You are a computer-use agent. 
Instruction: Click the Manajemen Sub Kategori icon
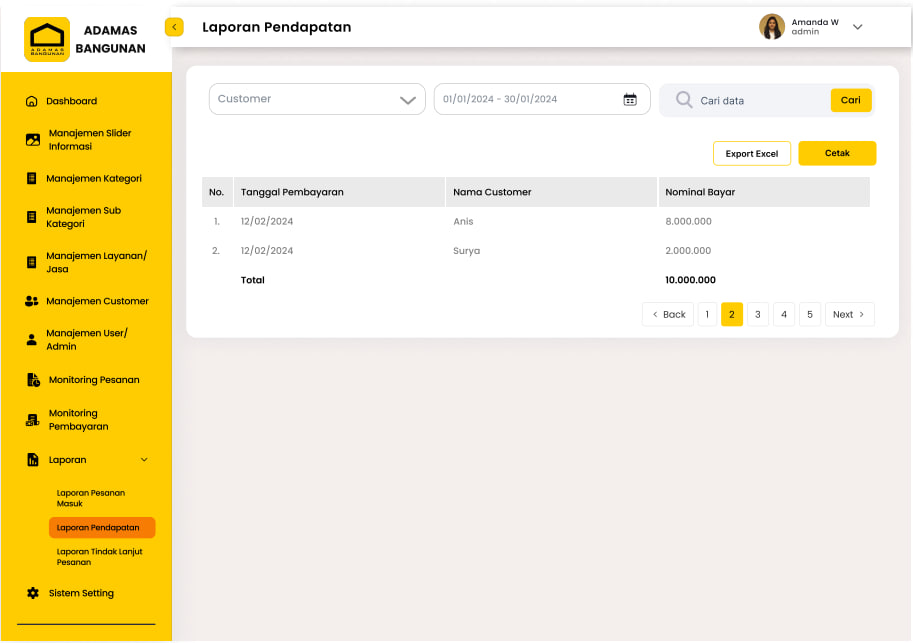pos(32,217)
